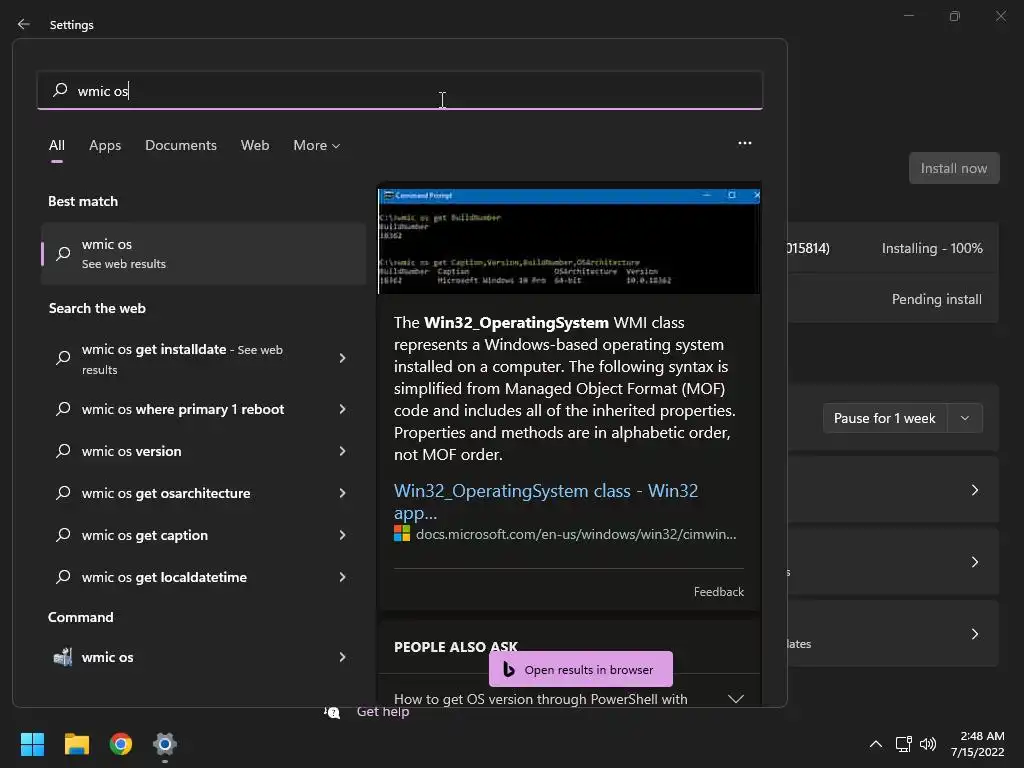Click the command icon next to wmic os
Image resolution: width=1024 pixels, height=768 pixels.
point(63,657)
